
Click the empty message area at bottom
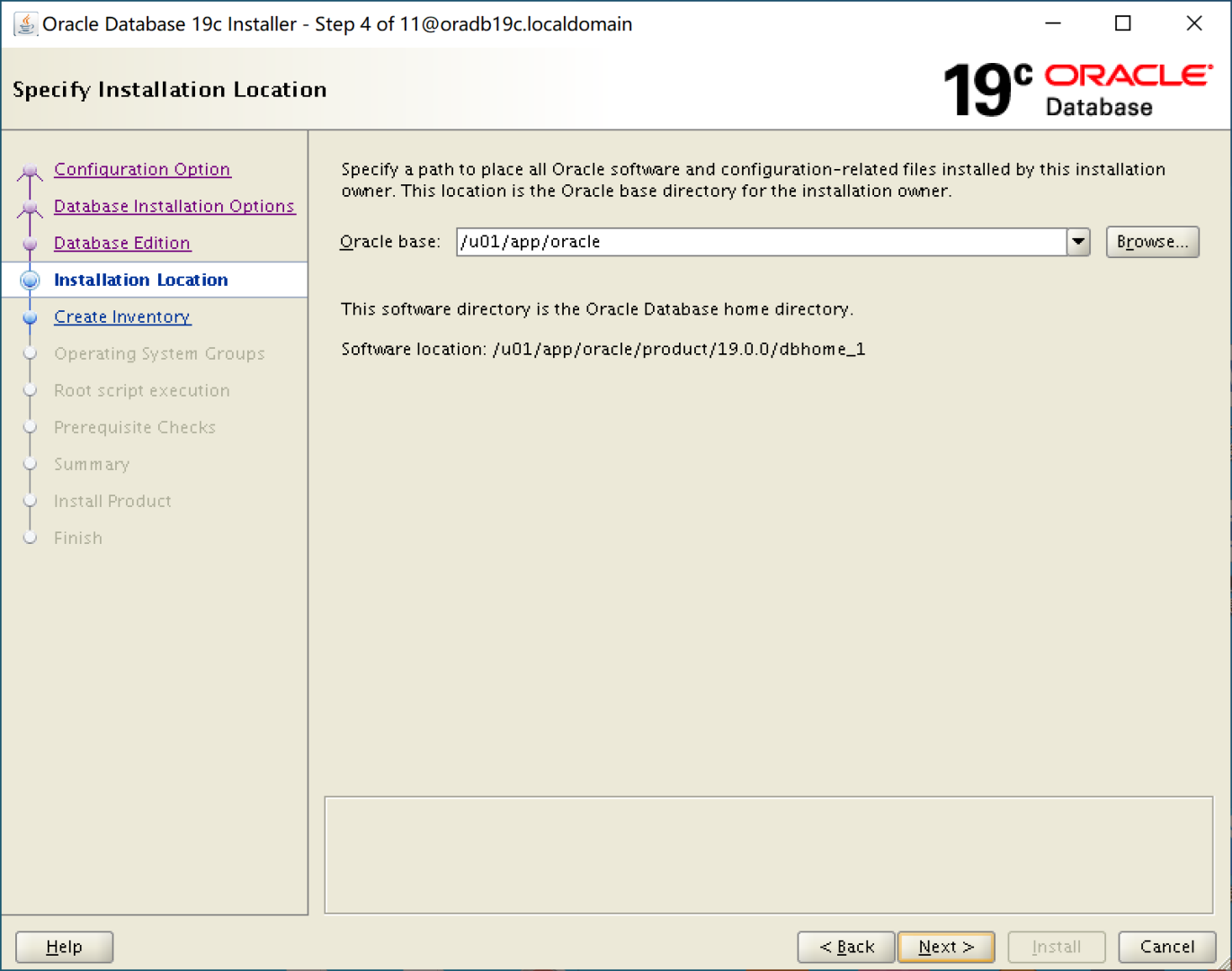coord(769,855)
